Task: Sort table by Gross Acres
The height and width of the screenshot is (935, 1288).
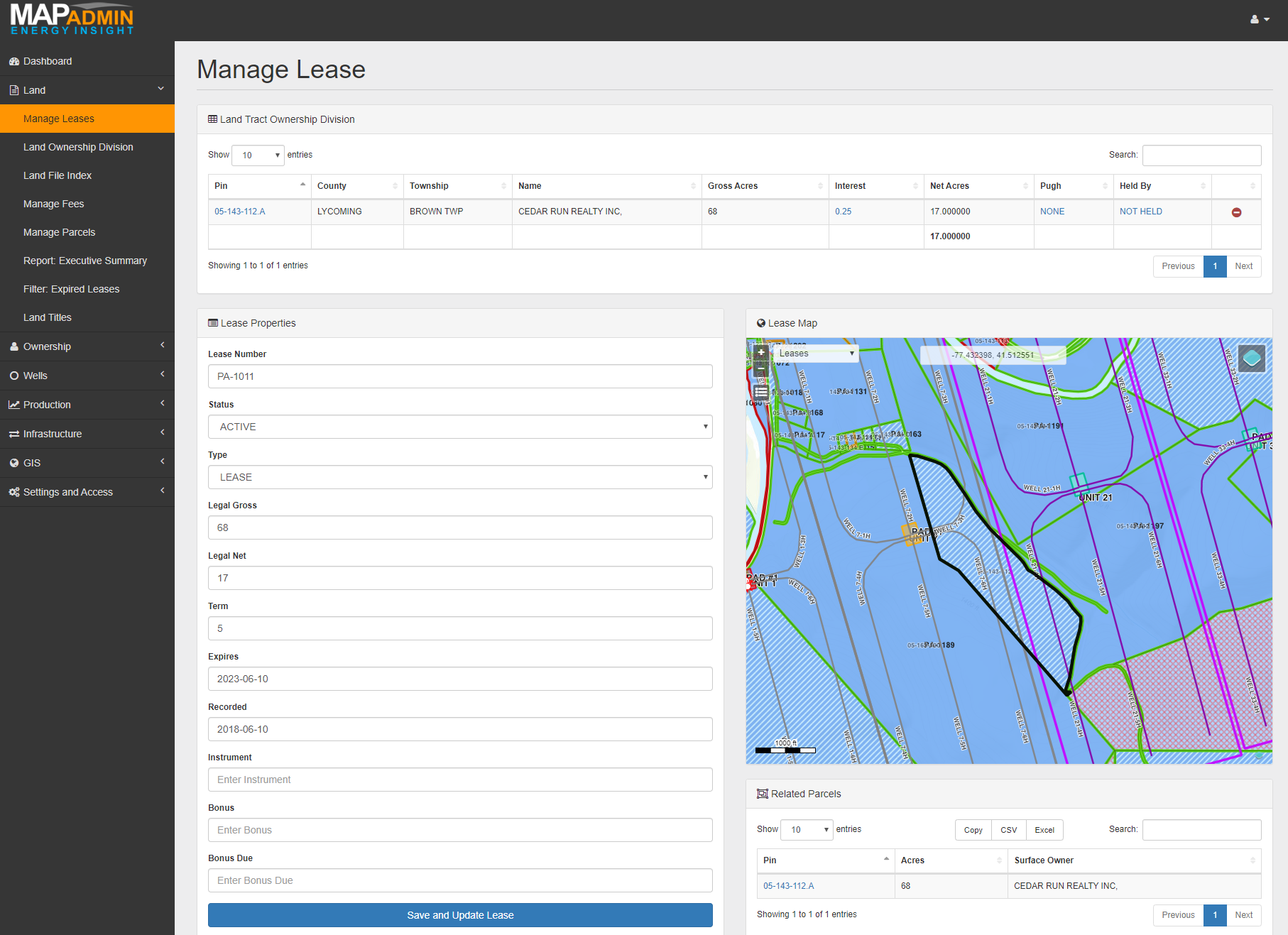Action: point(765,186)
